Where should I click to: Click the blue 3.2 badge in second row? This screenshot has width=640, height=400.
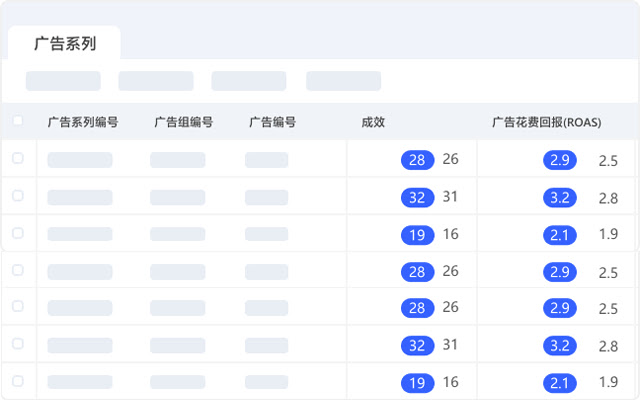(560, 198)
